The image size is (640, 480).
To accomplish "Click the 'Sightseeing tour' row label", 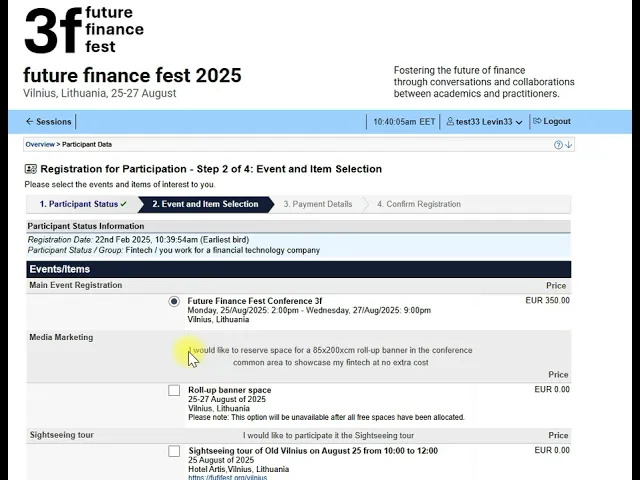I will pos(62,435).
